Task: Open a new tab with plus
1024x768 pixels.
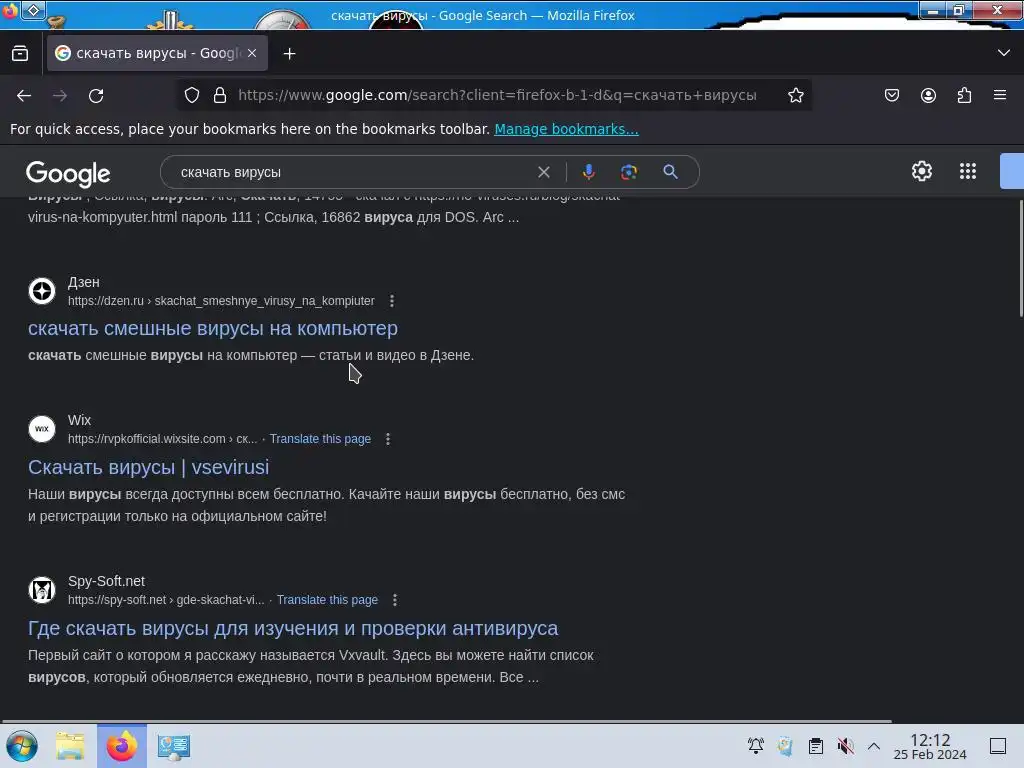Action: coord(289,54)
